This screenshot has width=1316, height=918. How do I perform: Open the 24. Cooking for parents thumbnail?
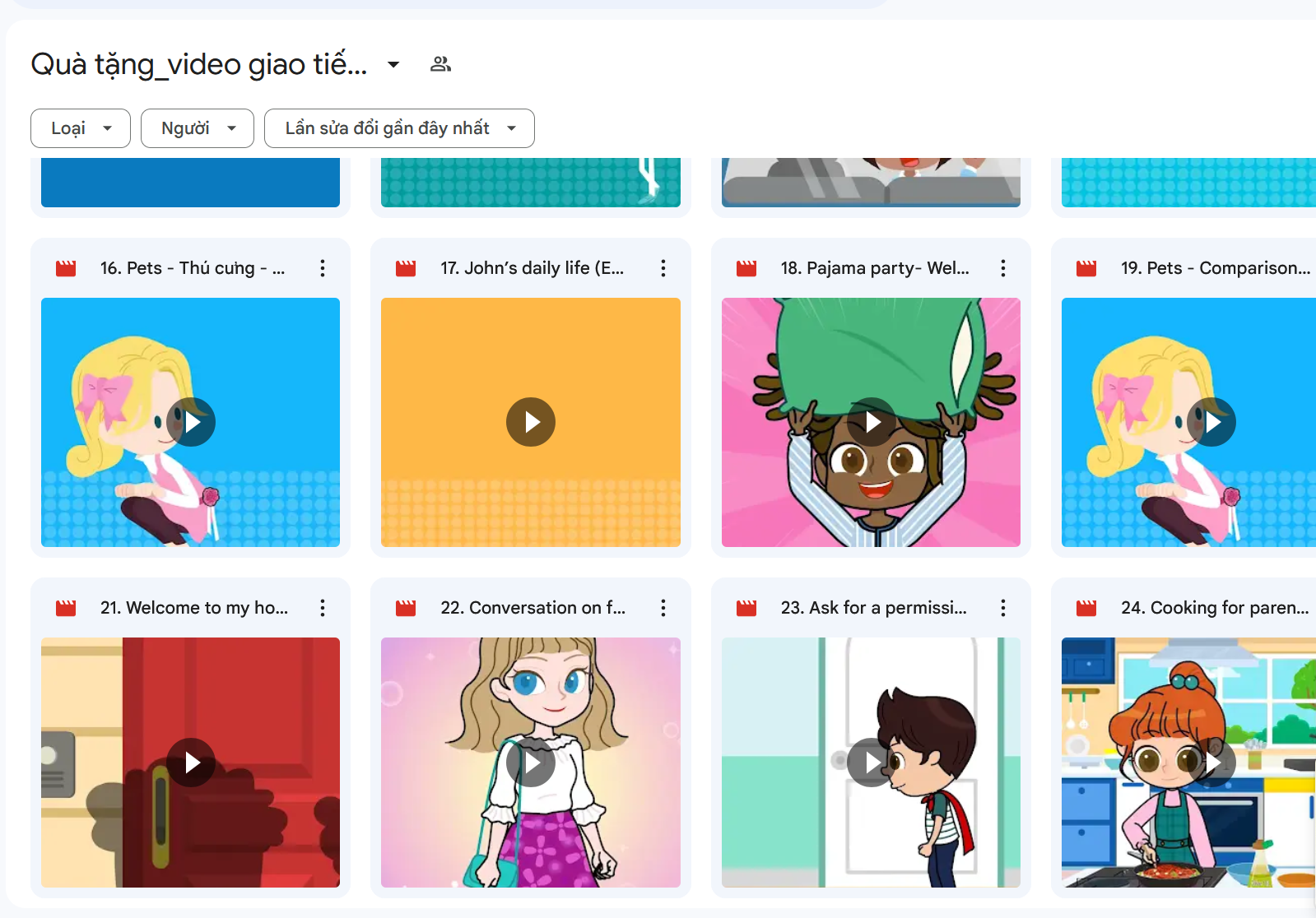click(1188, 763)
